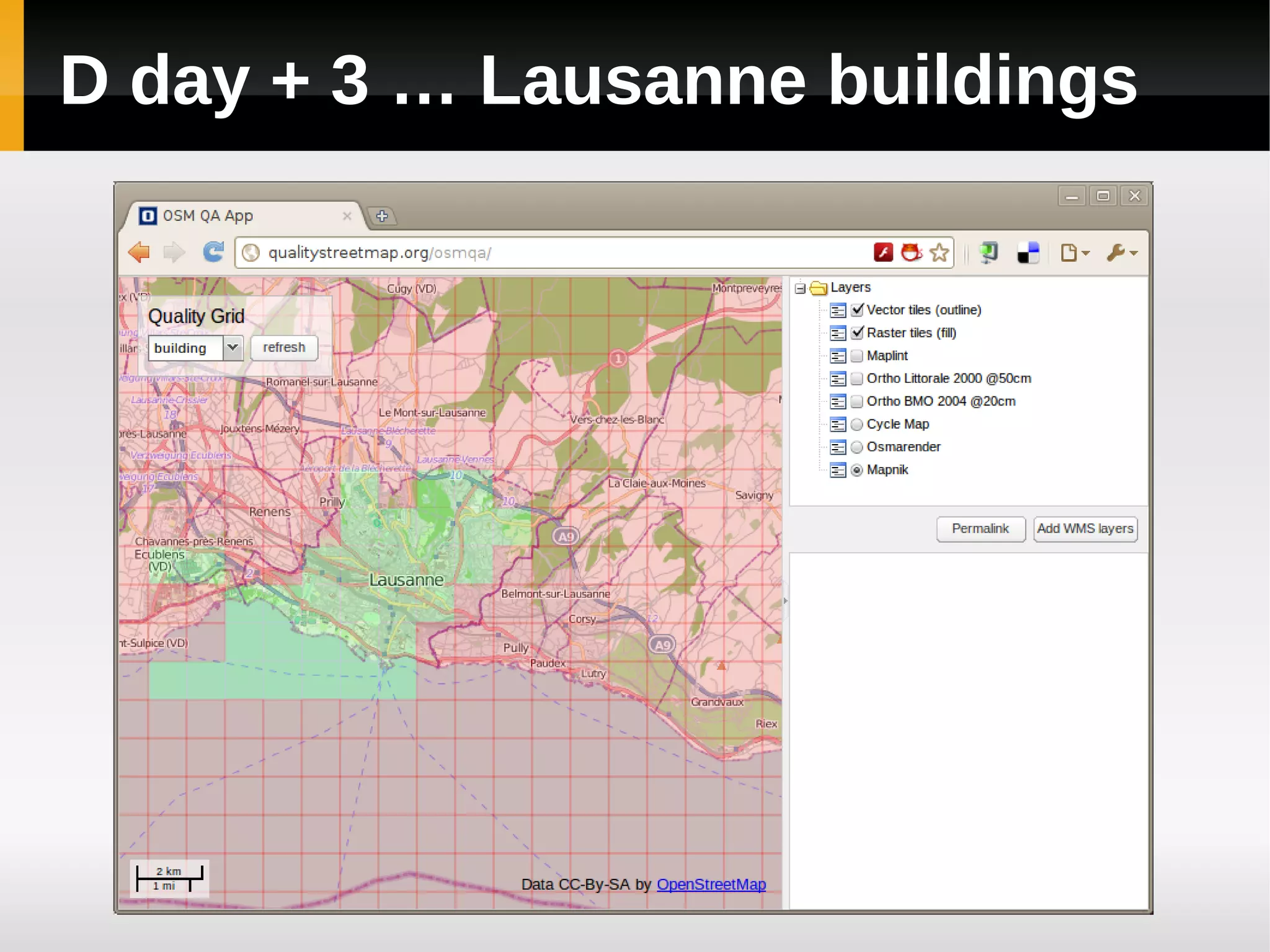Uncheck Raster tiles (fill) layer
1270x952 pixels.
(857, 332)
